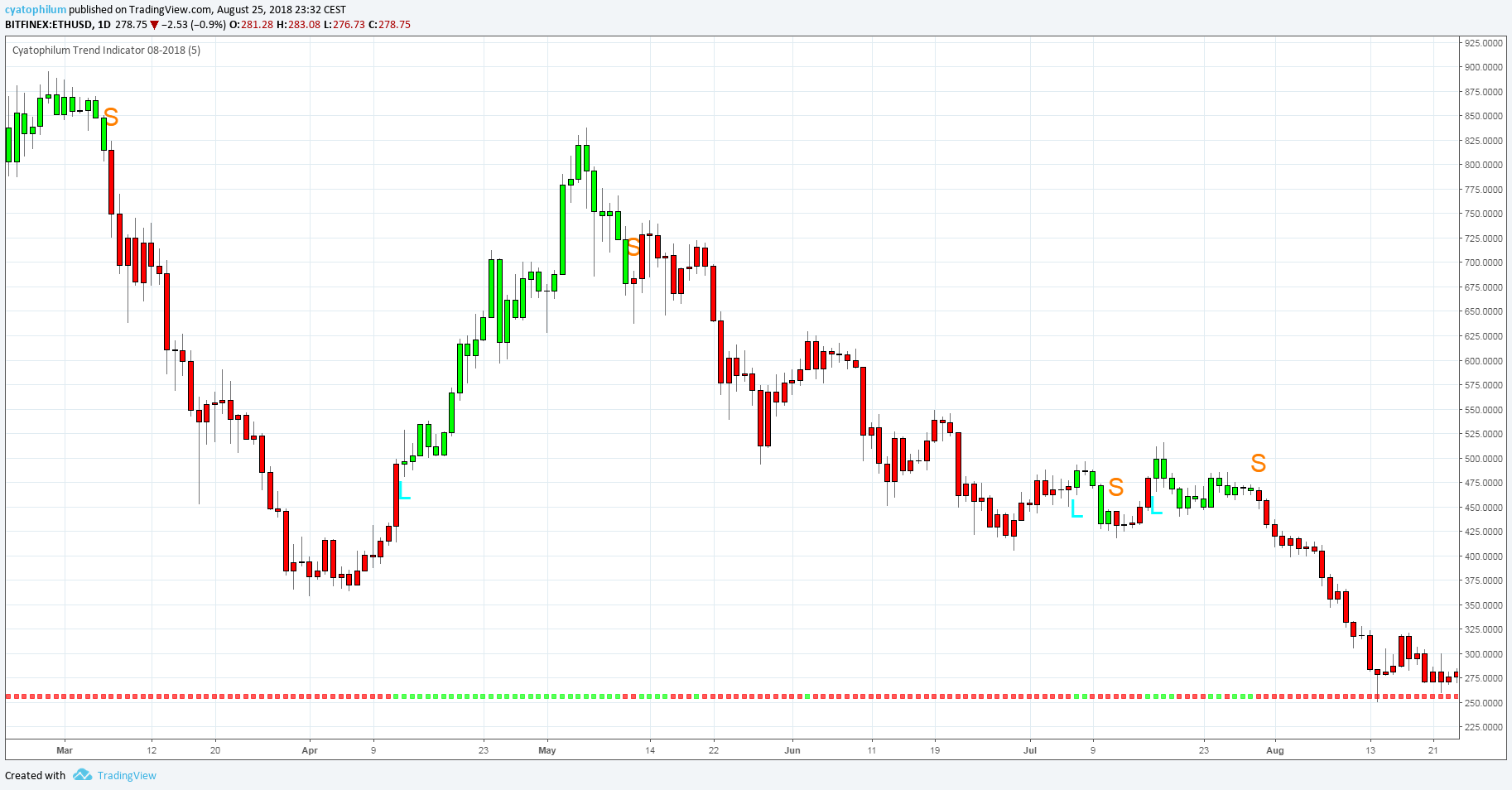1512x790 pixels.
Task: Click the 225.0000 price axis label
Action: [x=1483, y=727]
